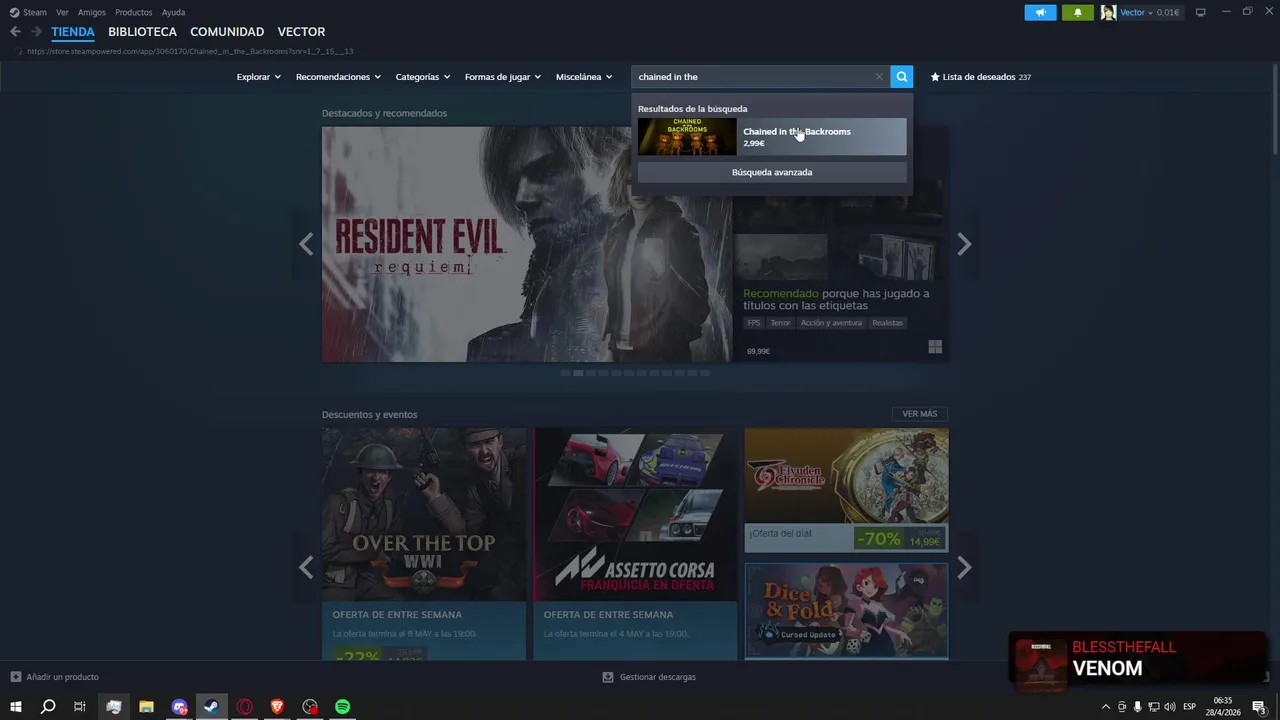Viewport: 1280px width, 720px height.
Task: Open the Resident Evil Requiem featured banner
Action: point(527,244)
